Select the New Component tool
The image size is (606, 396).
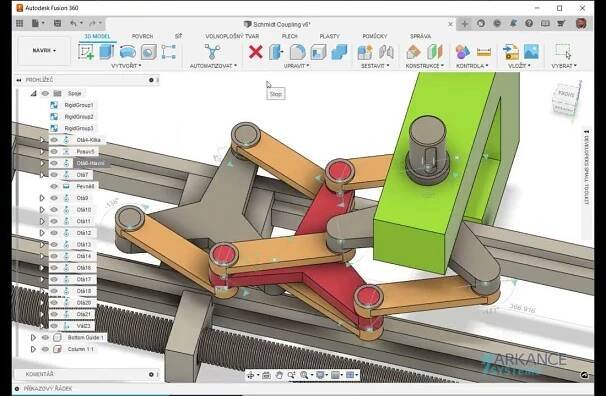(x=365, y=52)
